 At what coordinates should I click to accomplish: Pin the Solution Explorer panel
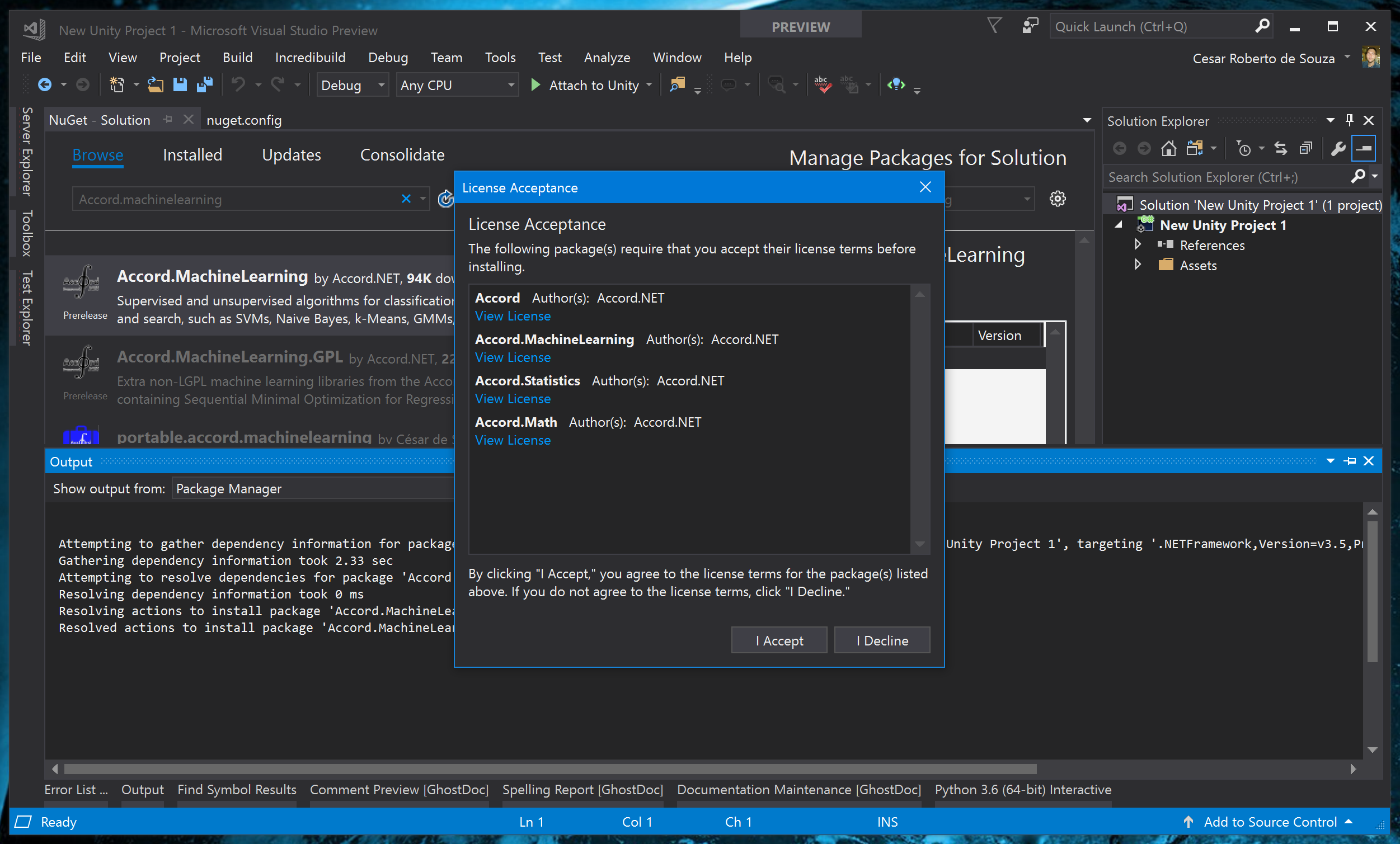coord(1350,120)
